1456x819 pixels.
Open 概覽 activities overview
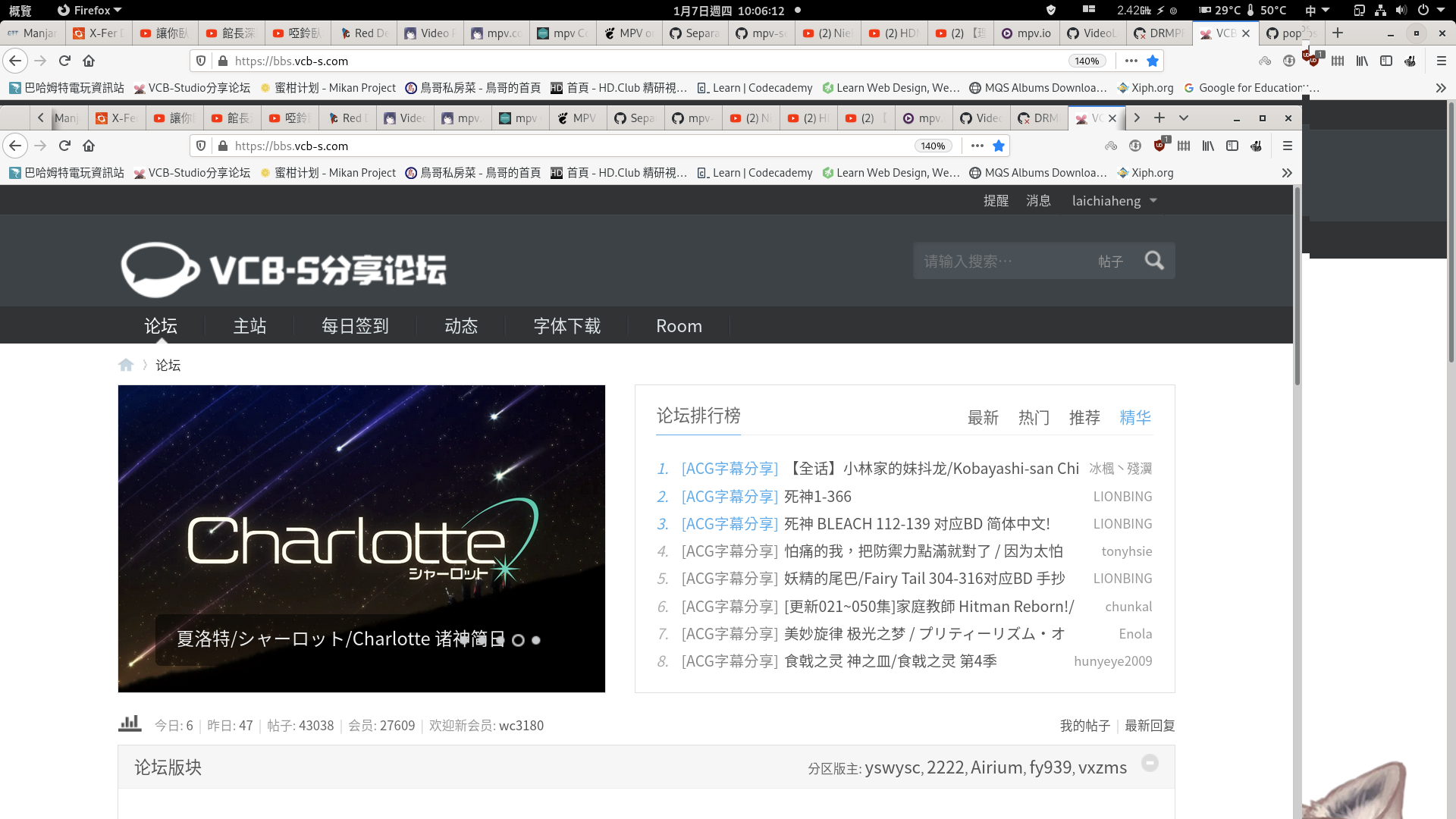coord(20,10)
